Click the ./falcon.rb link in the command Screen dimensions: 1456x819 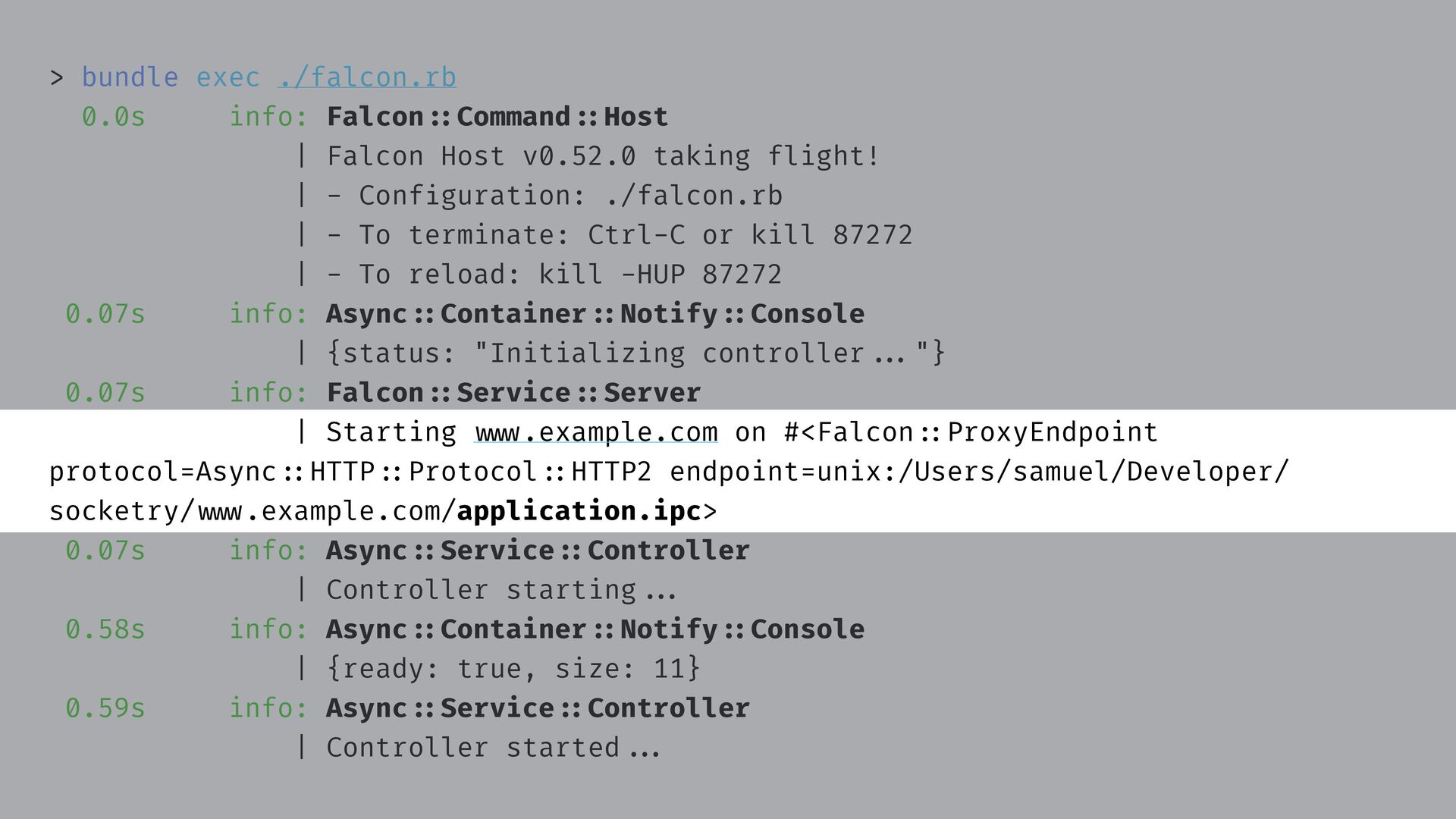click(367, 77)
